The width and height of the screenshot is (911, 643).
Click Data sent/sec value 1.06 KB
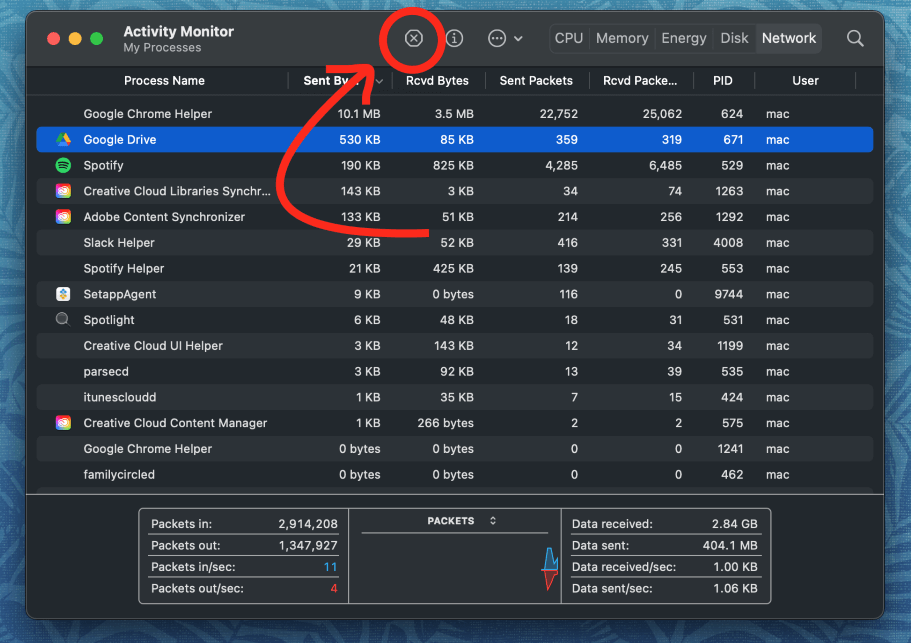[x=735, y=588]
